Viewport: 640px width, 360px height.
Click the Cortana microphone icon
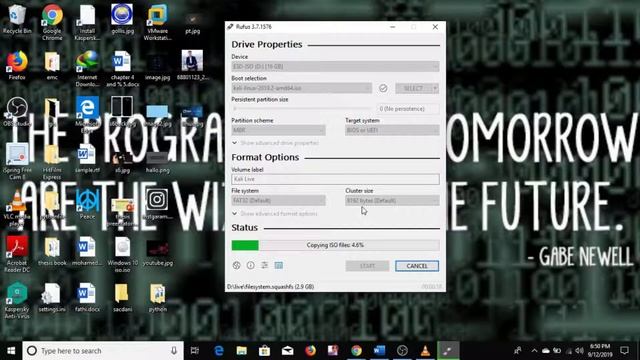click(174, 351)
